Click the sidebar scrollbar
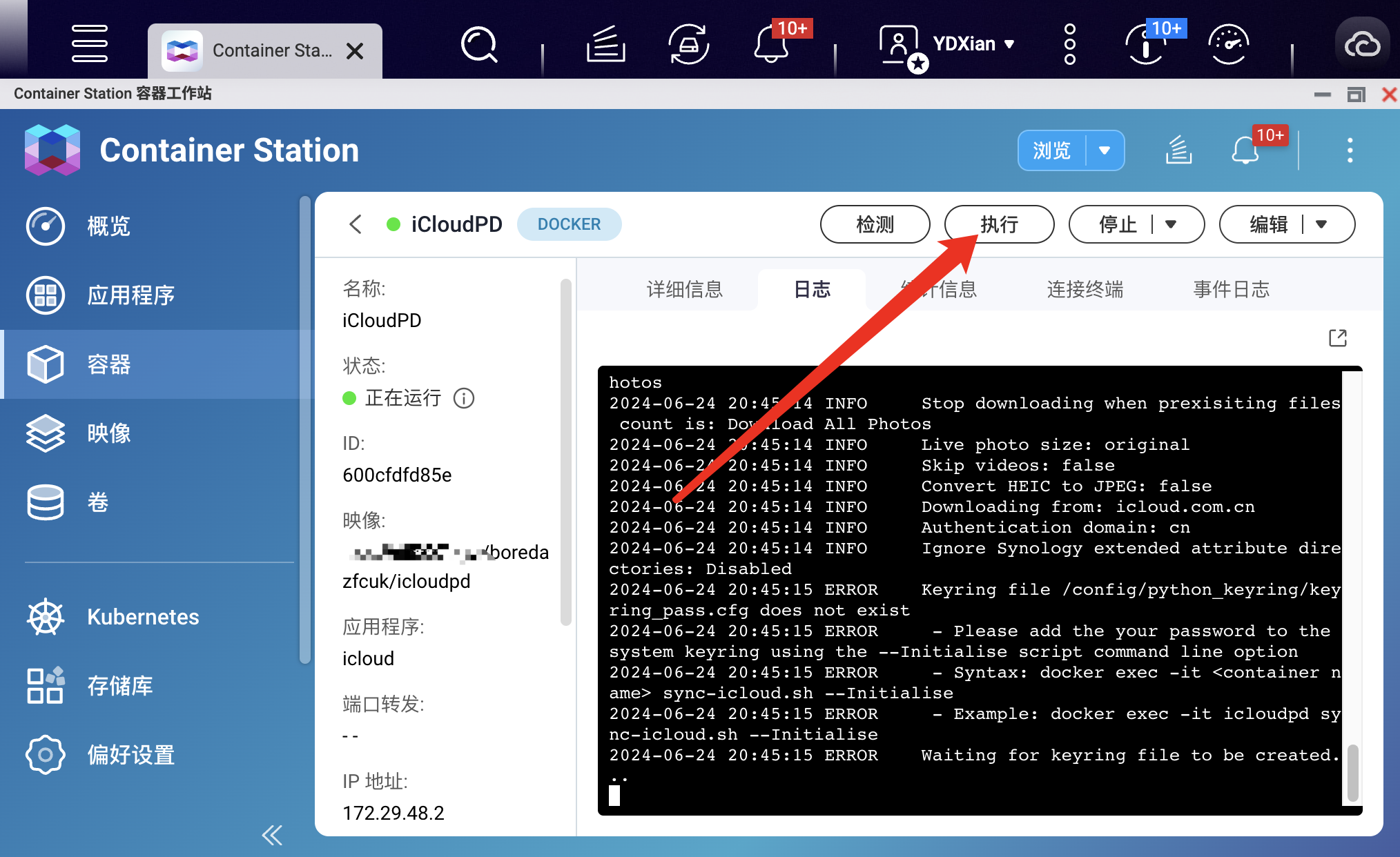Screen dimensions: 1400x857 point(304,429)
